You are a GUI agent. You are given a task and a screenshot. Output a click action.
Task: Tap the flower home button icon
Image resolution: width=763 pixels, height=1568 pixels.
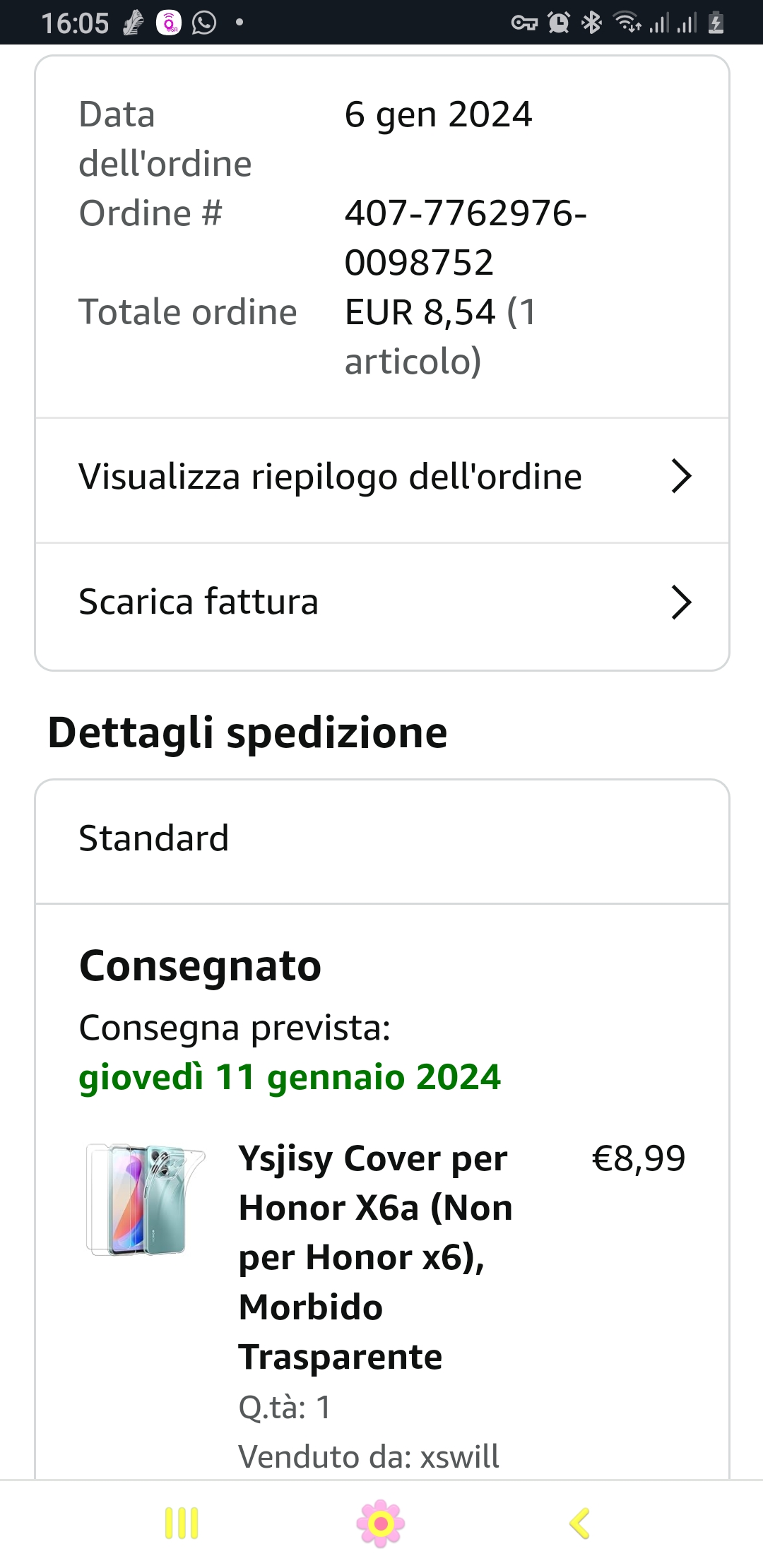click(381, 1523)
